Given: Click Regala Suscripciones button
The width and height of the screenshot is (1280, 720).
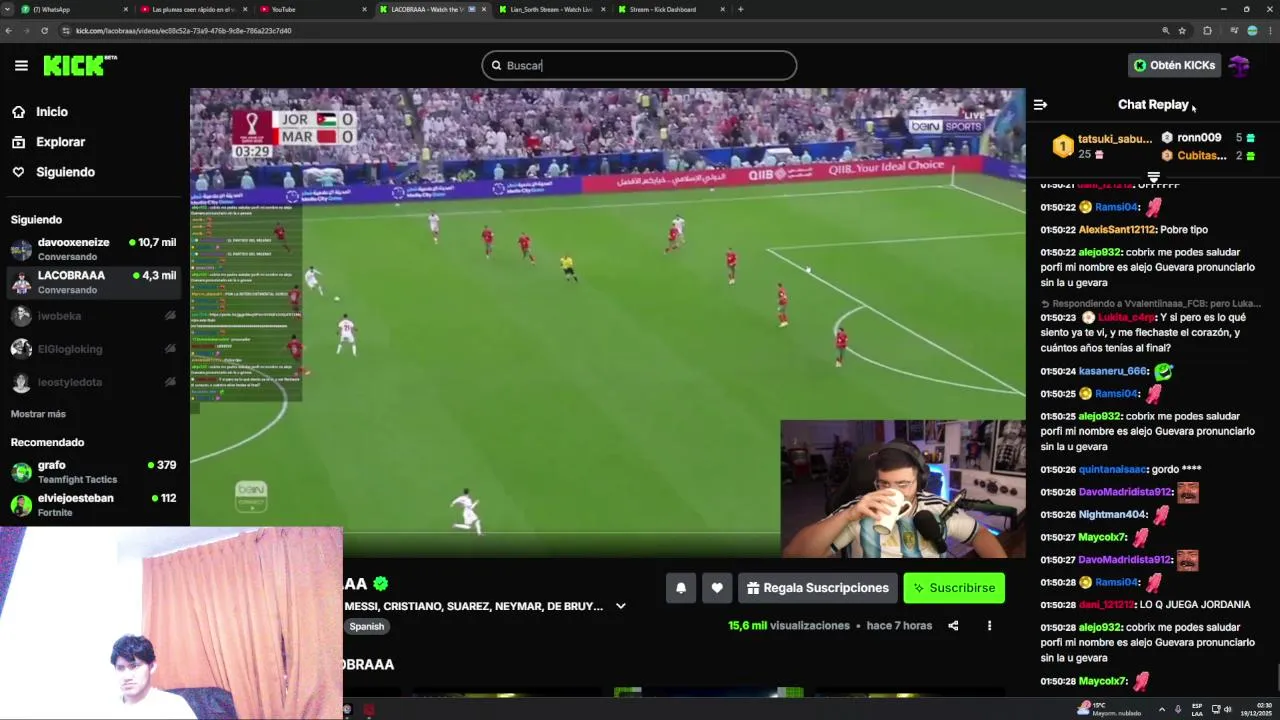Looking at the screenshot, I should tap(818, 588).
